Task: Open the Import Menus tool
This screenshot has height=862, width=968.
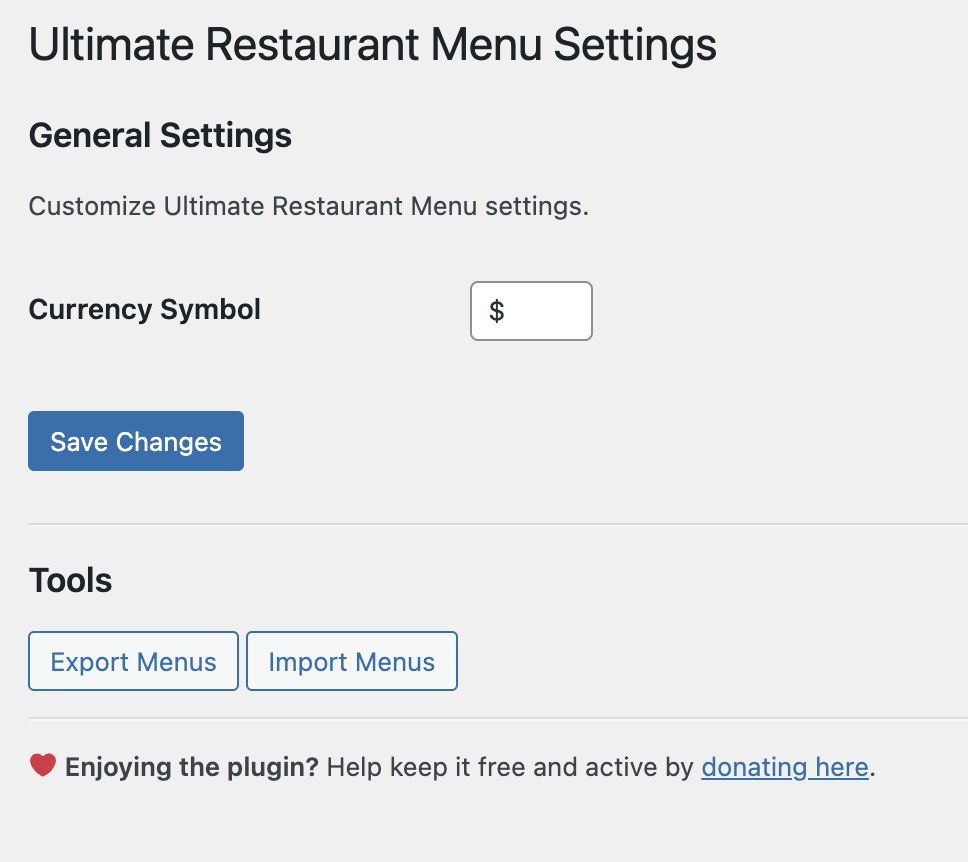Action: point(351,661)
